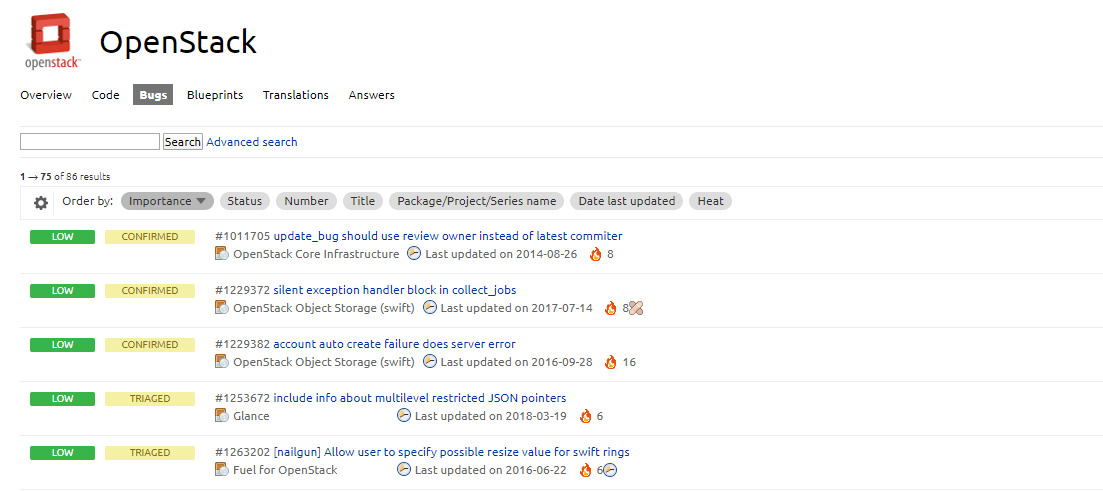Click project icon next to Glance

click(x=222, y=416)
